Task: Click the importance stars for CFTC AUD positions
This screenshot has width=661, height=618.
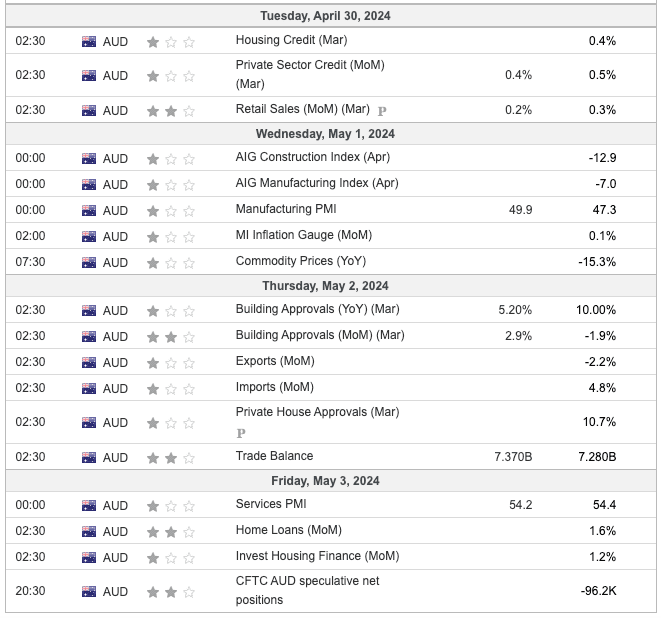Action: tap(171, 591)
